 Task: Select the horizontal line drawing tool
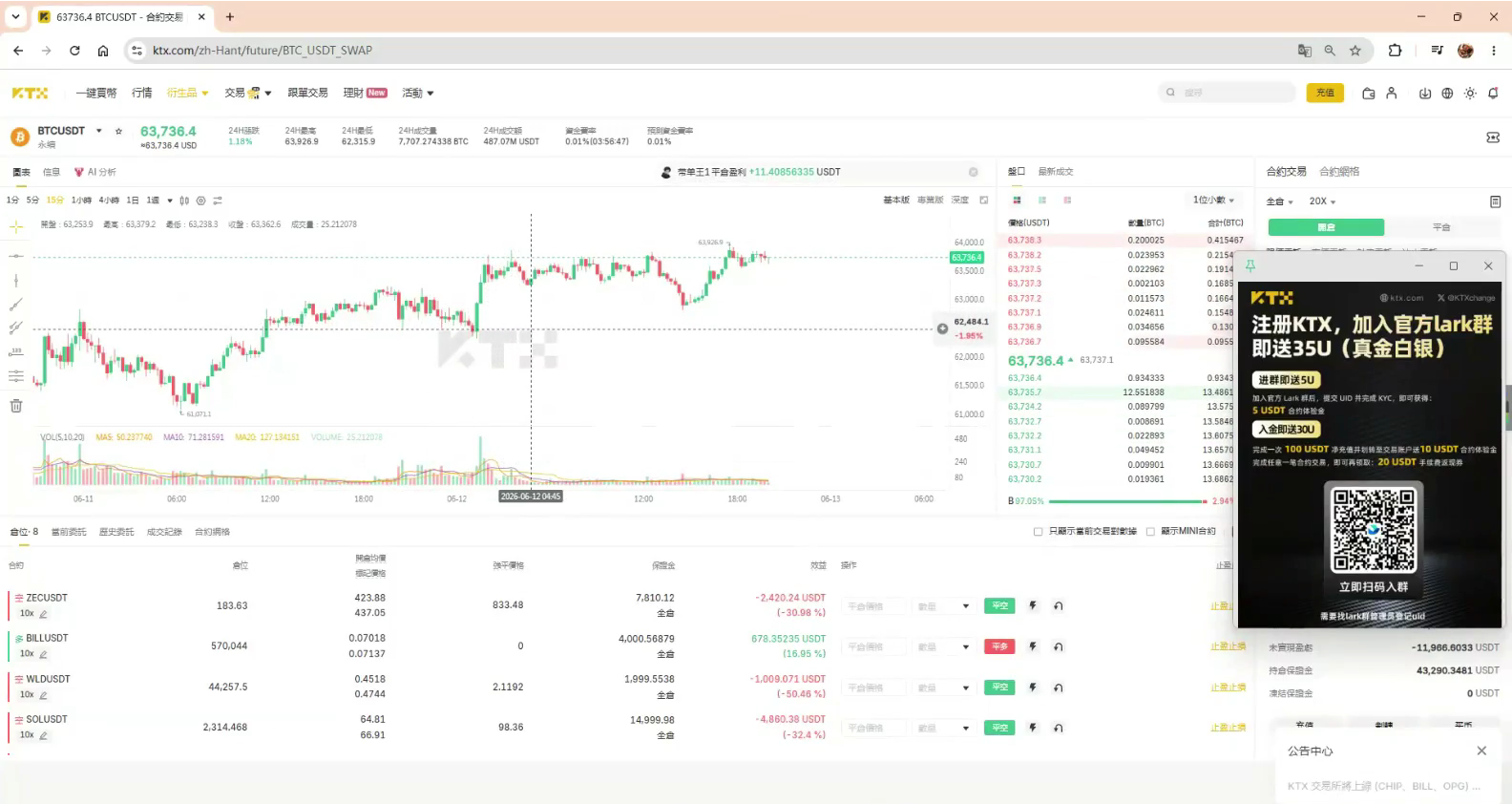(16, 256)
